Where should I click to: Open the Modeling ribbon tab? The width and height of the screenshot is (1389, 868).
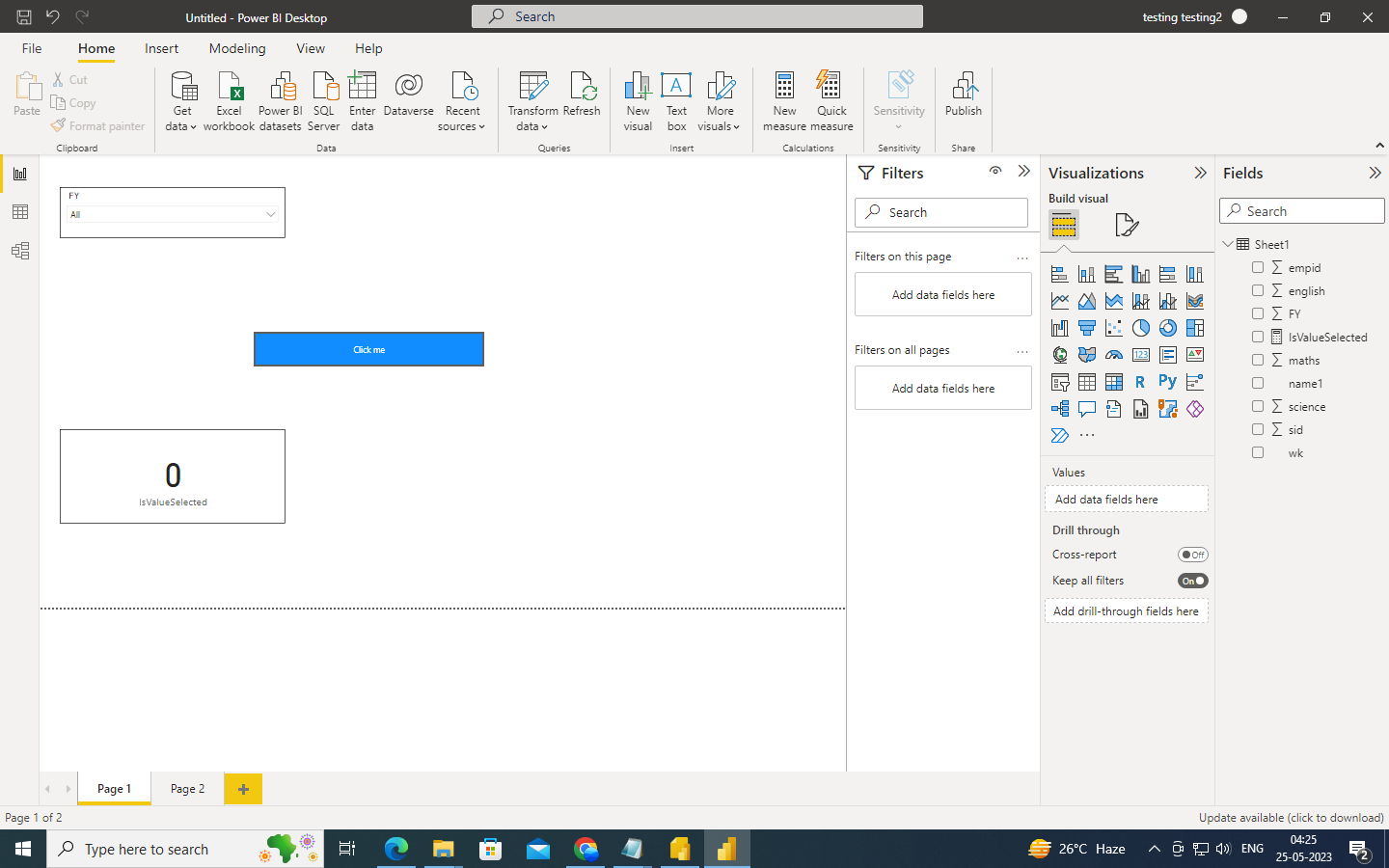(237, 48)
